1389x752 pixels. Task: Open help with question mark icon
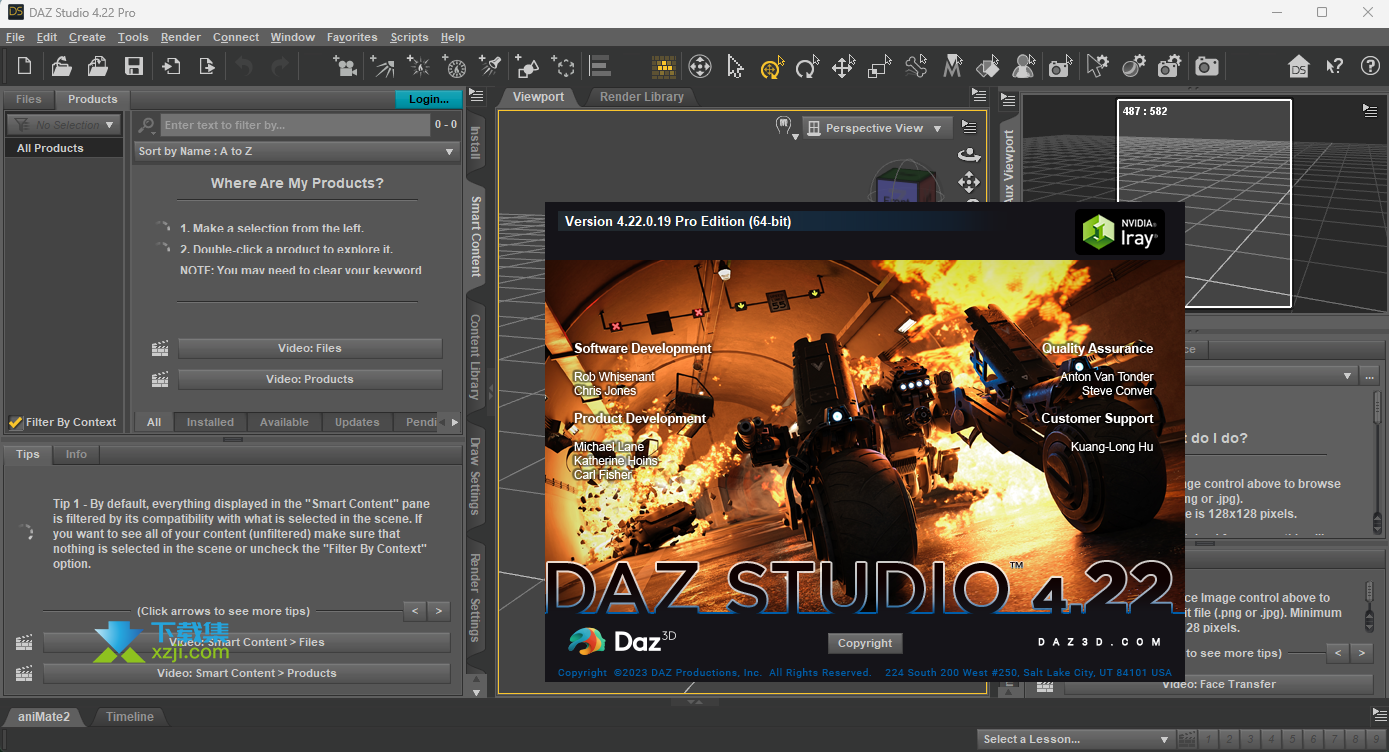[1370, 67]
